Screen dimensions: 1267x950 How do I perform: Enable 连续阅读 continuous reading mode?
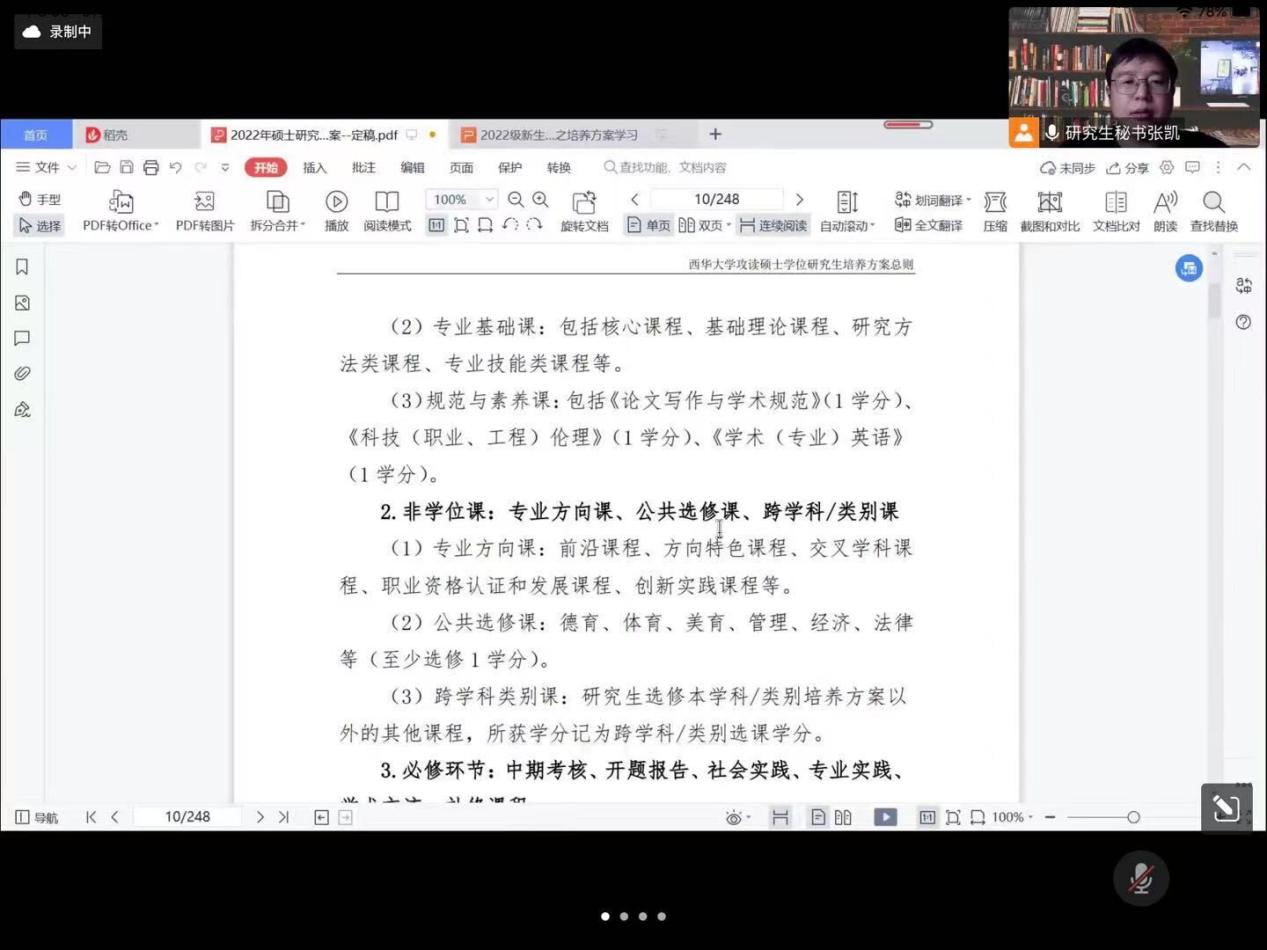click(773, 226)
